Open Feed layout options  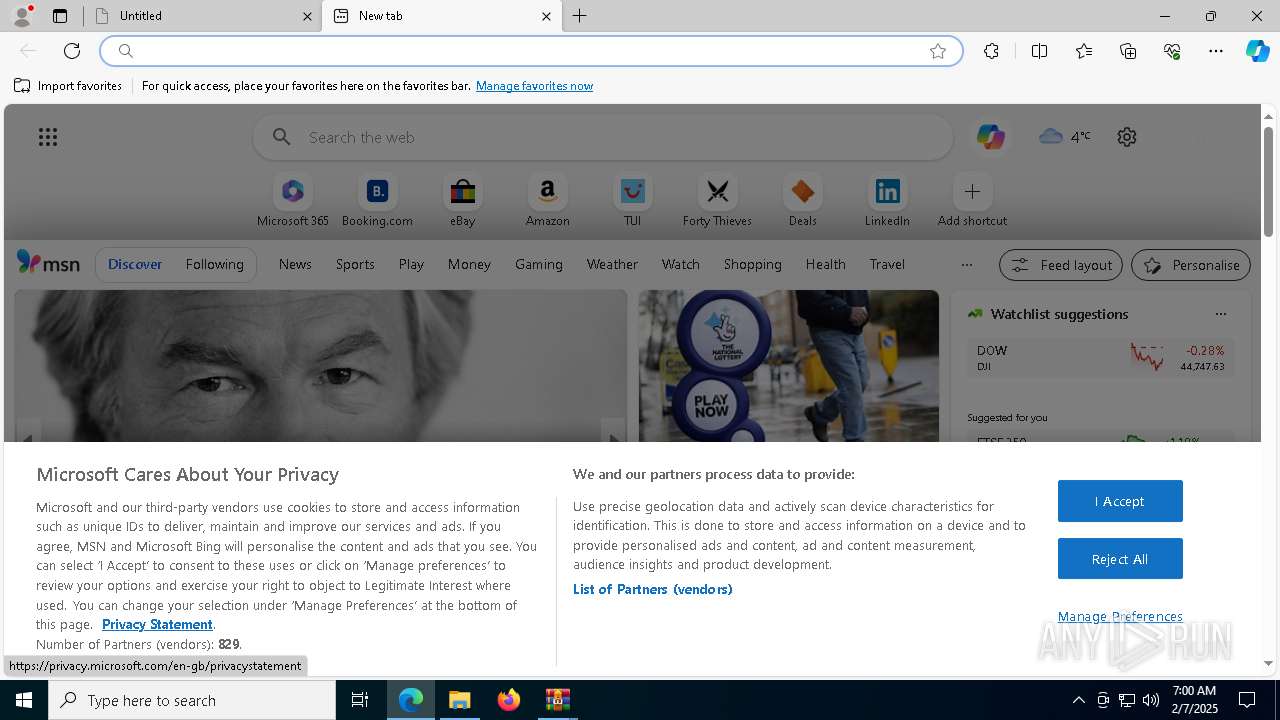coord(1061,265)
